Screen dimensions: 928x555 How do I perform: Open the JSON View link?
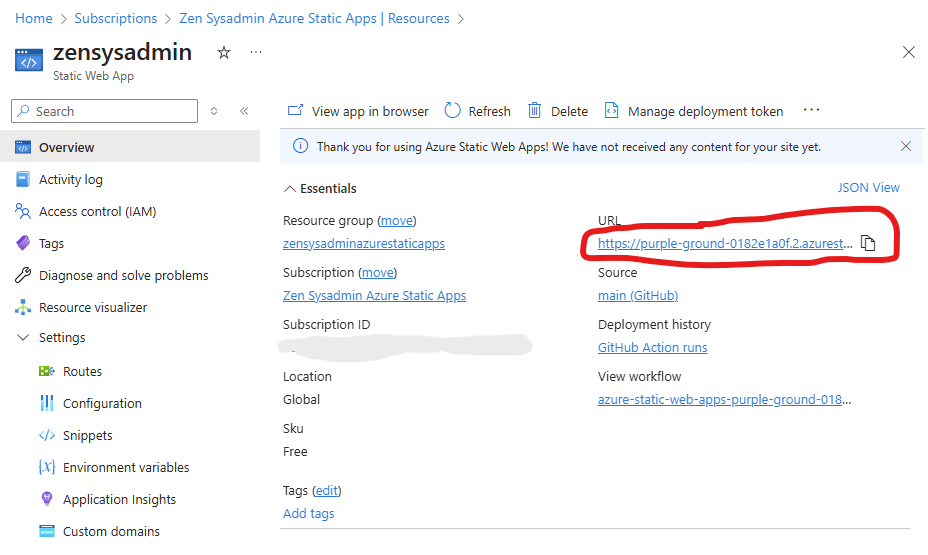[x=868, y=187]
